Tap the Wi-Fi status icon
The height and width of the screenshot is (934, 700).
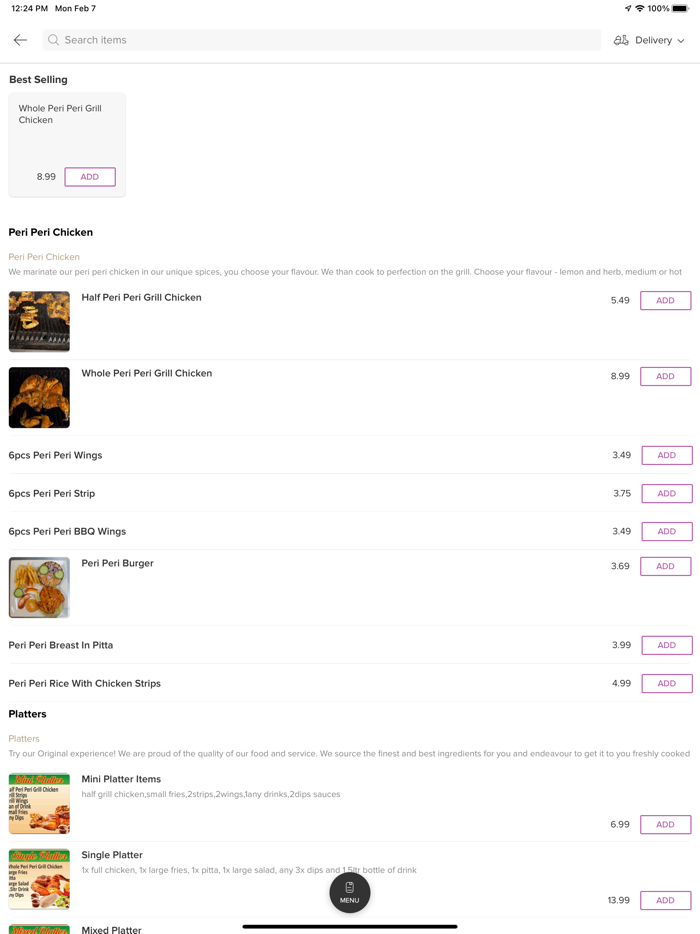click(640, 8)
